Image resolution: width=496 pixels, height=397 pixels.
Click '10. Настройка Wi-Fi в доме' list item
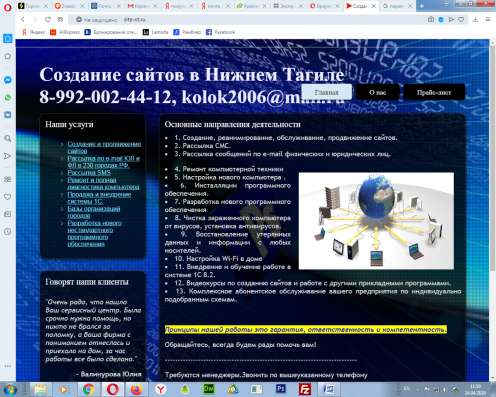(218, 258)
